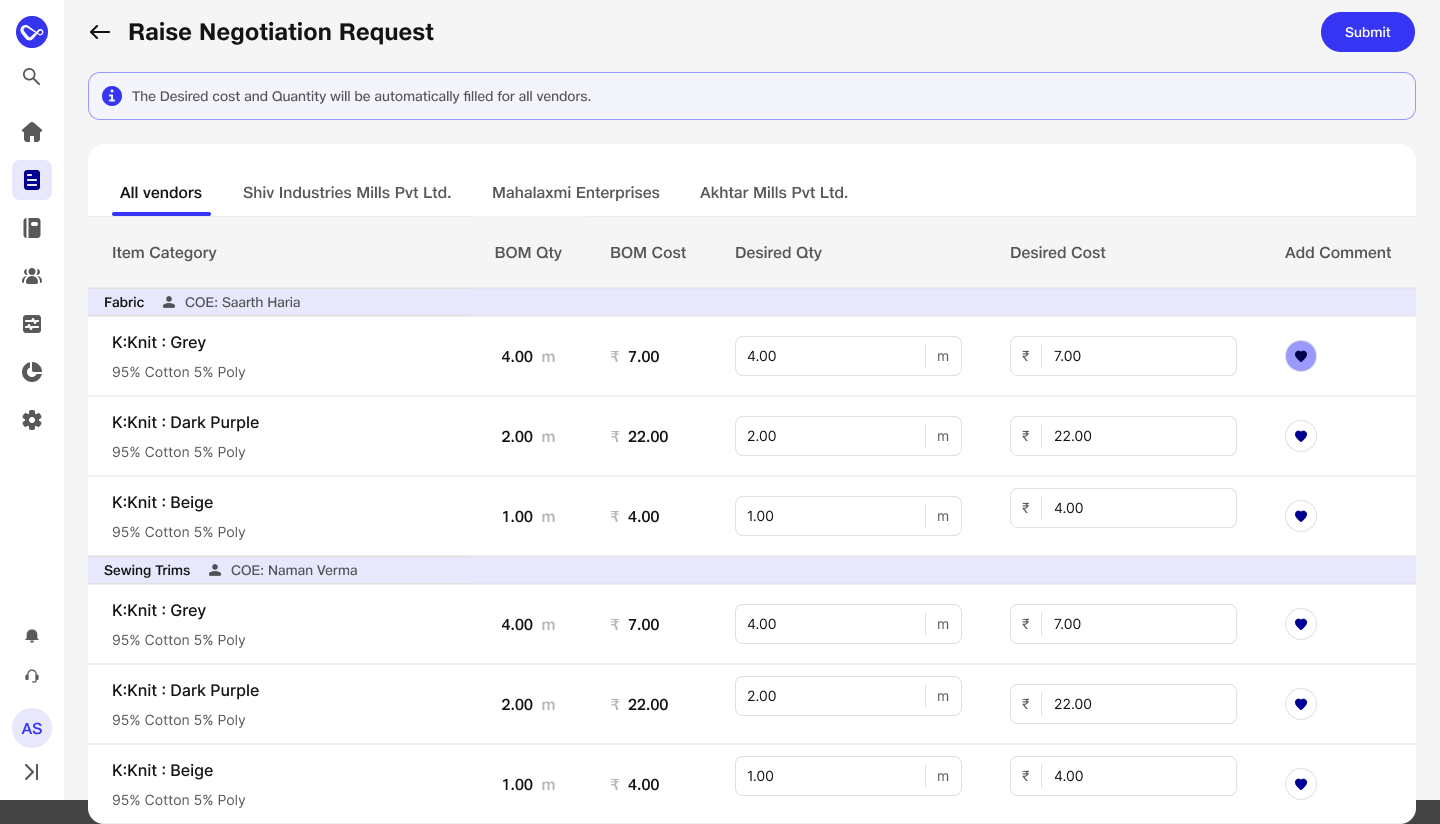Viewport: 1440px width, 824px height.
Task: Switch to Shiv Industries Mills Pvt Ltd. tab
Action: click(347, 193)
